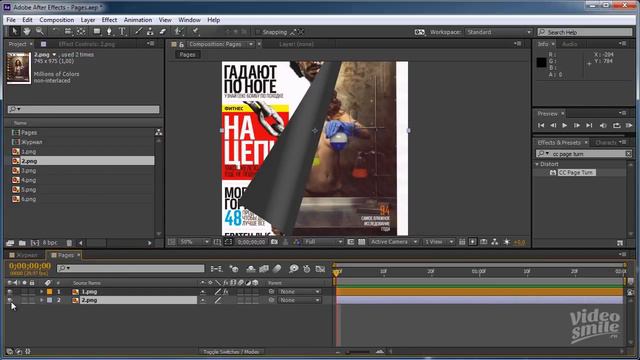Select the Rotation tool

(x=55, y=31)
